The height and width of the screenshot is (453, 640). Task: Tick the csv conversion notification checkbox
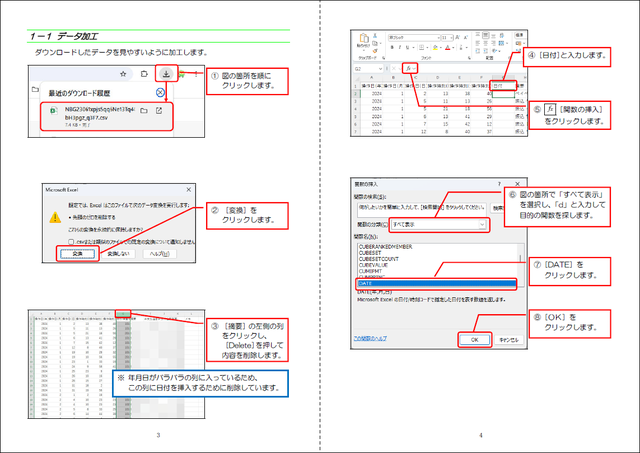click(x=71, y=242)
